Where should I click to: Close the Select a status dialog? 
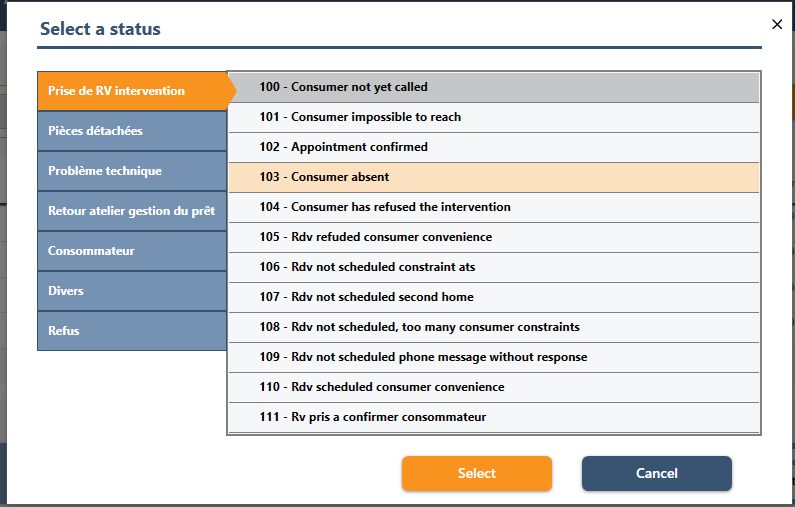[777, 25]
